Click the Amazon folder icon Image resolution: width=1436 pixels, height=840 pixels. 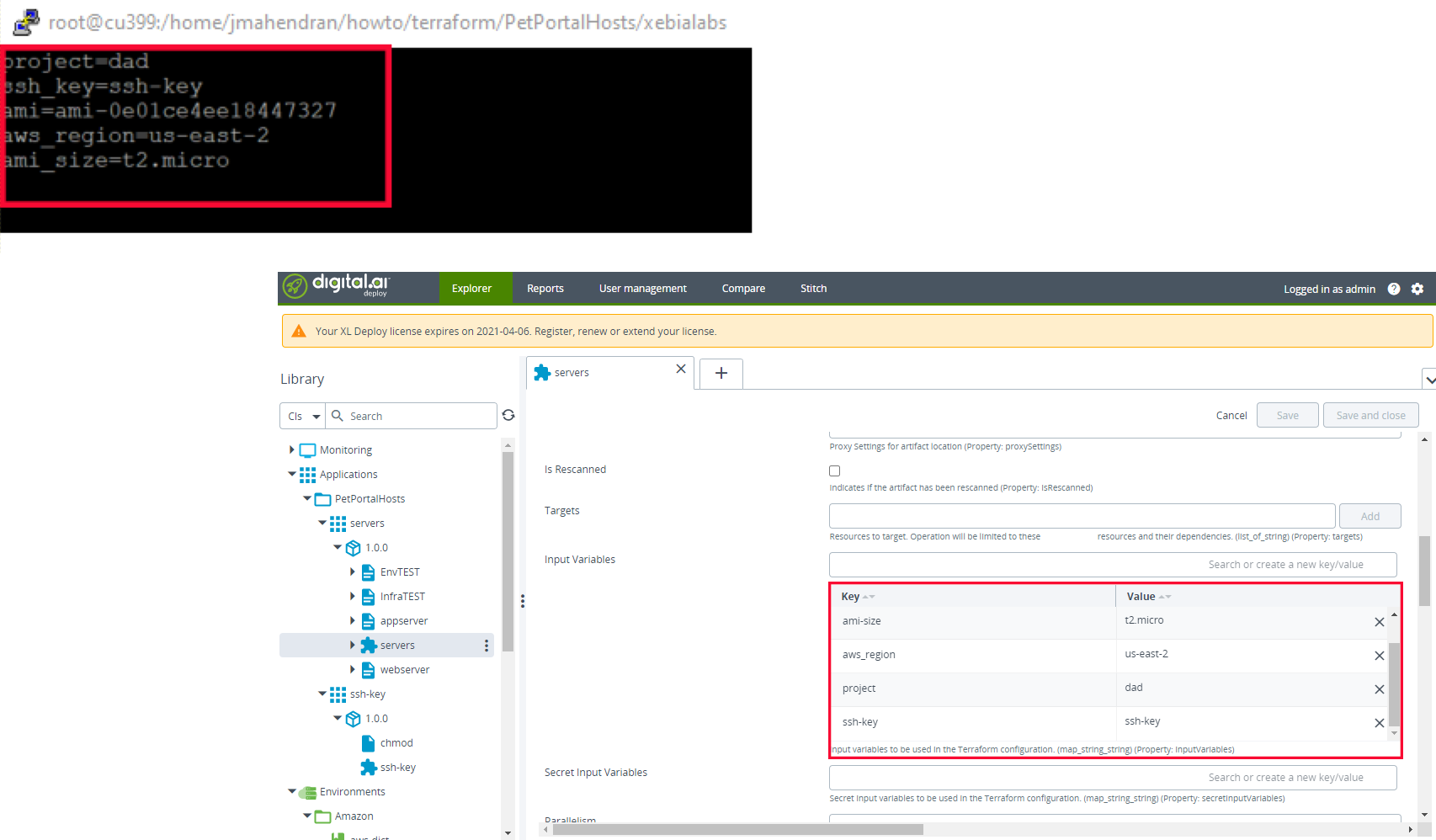tap(323, 816)
